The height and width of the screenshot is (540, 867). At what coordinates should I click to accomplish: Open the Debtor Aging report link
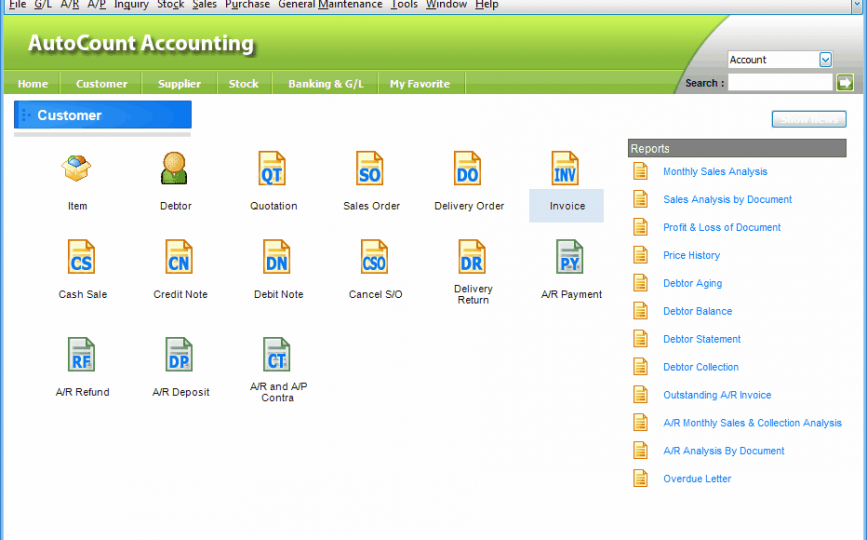pos(692,284)
